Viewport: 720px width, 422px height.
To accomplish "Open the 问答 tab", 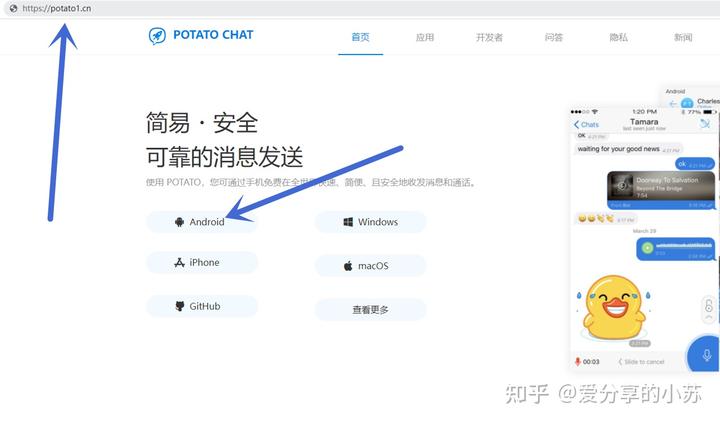I will tap(554, 37).
